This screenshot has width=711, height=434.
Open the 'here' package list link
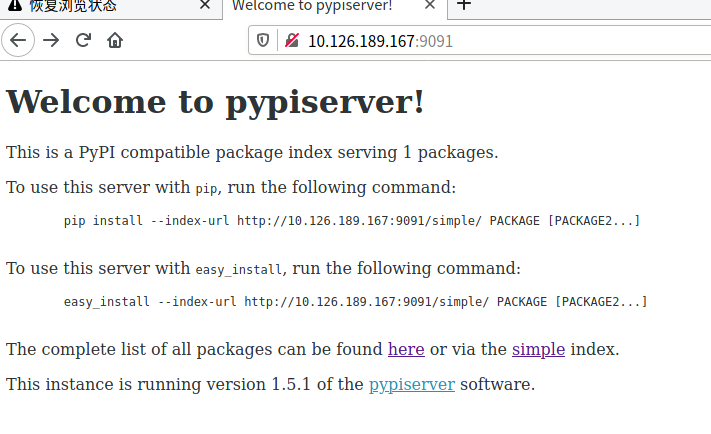tap(406, 349)
